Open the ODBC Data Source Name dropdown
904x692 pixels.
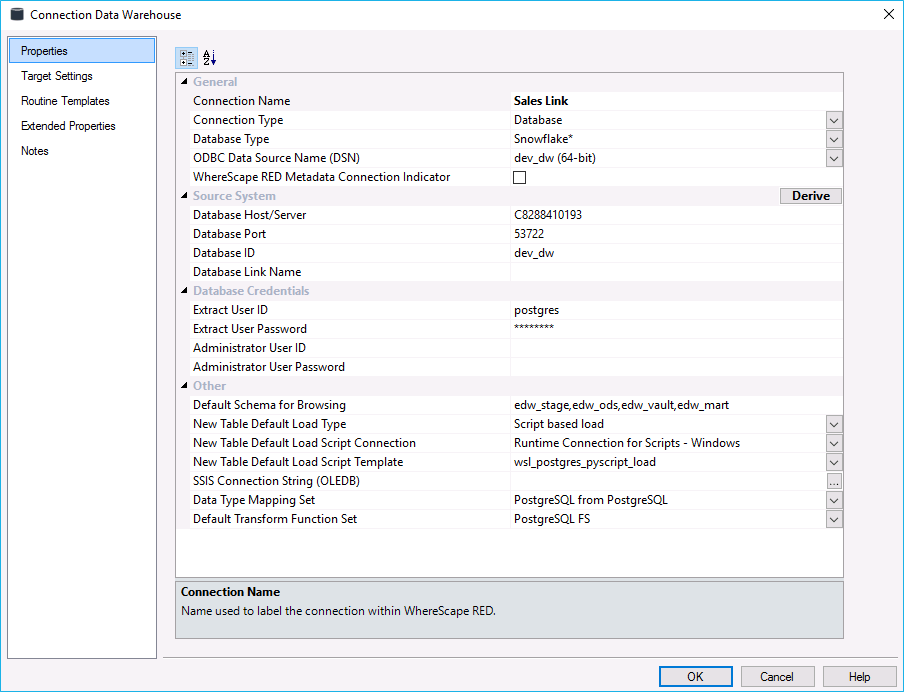click(834, 159)
